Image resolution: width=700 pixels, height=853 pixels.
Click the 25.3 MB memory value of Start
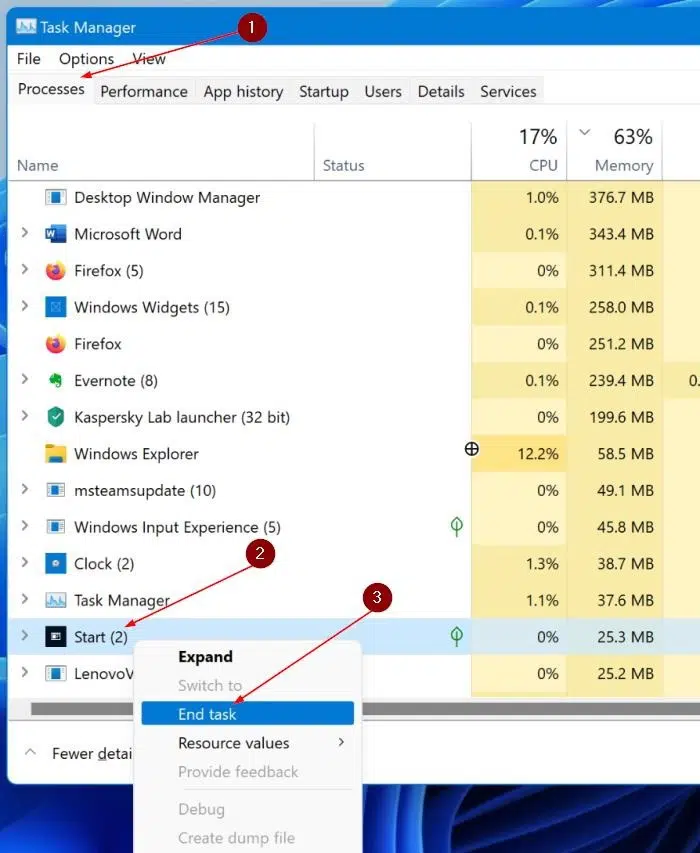(625, 636)
